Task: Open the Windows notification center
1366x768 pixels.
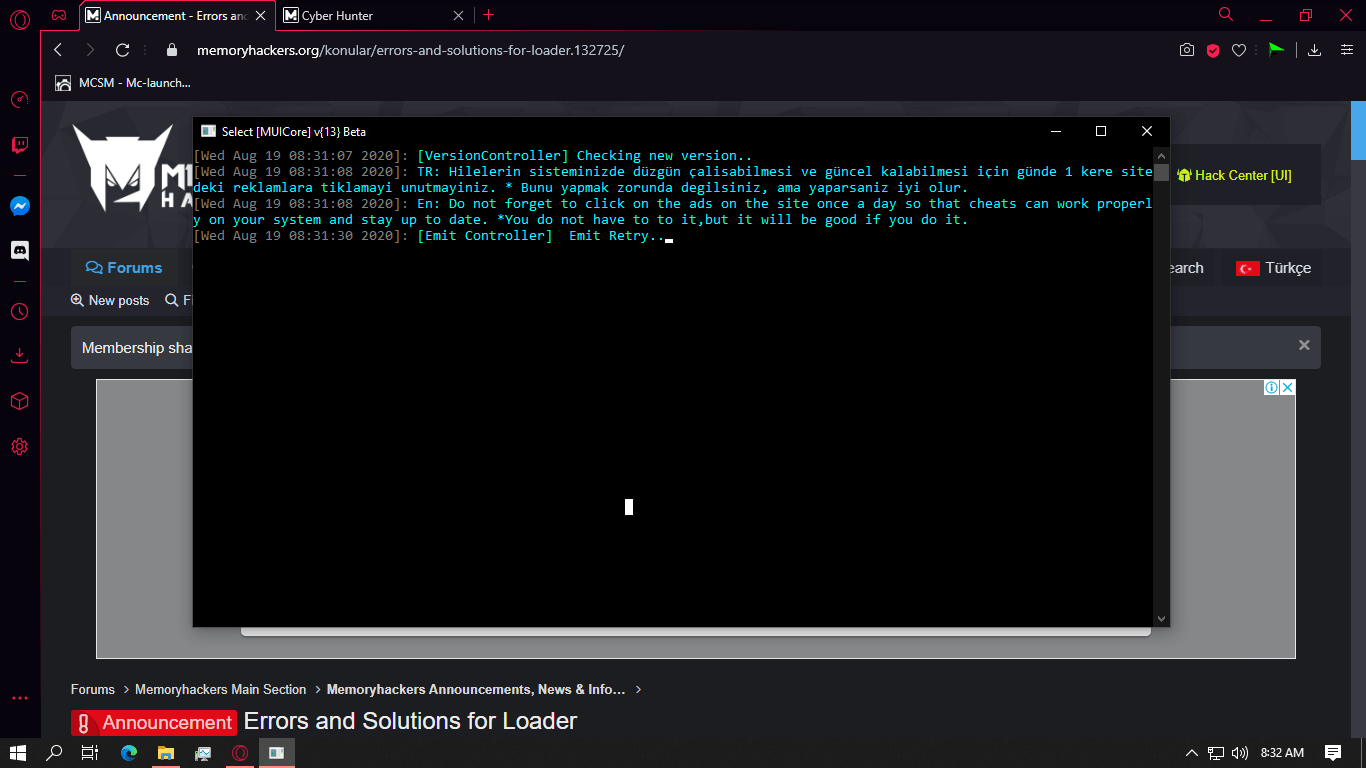Action: (1333, 752)
